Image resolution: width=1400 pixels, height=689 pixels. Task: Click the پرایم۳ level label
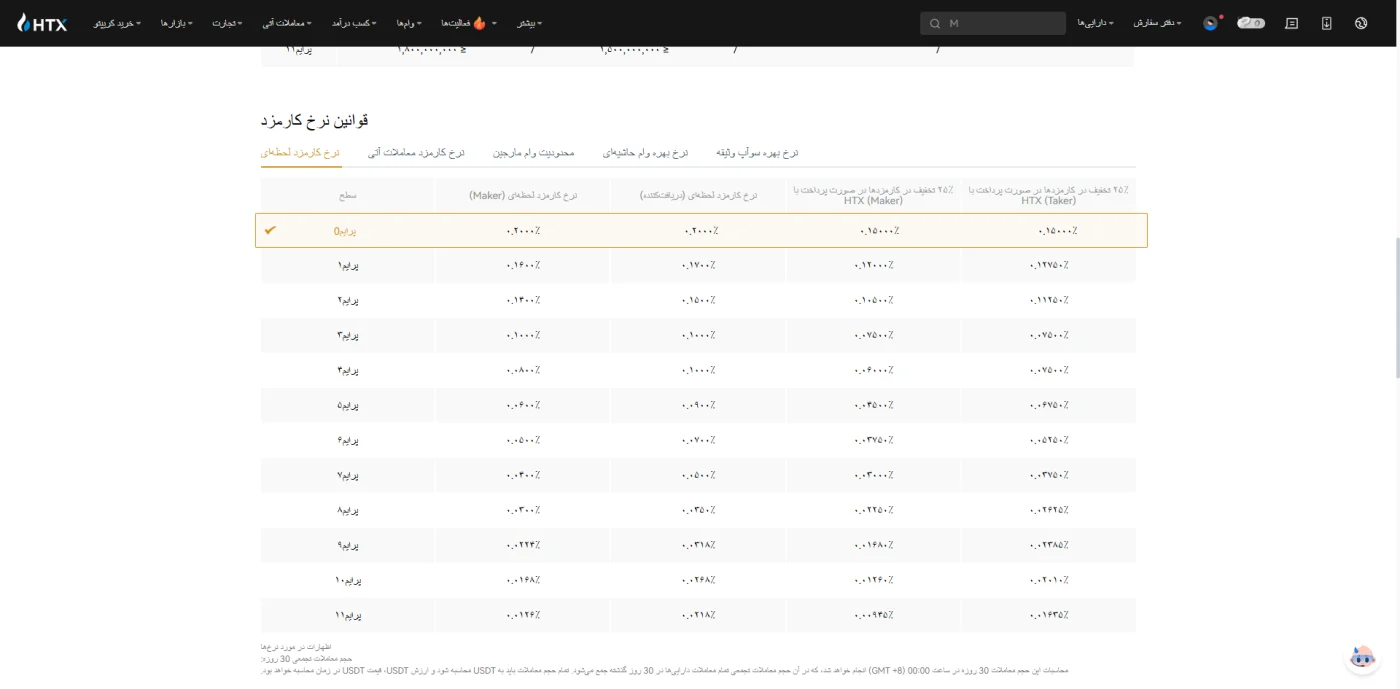click(347, 335)
